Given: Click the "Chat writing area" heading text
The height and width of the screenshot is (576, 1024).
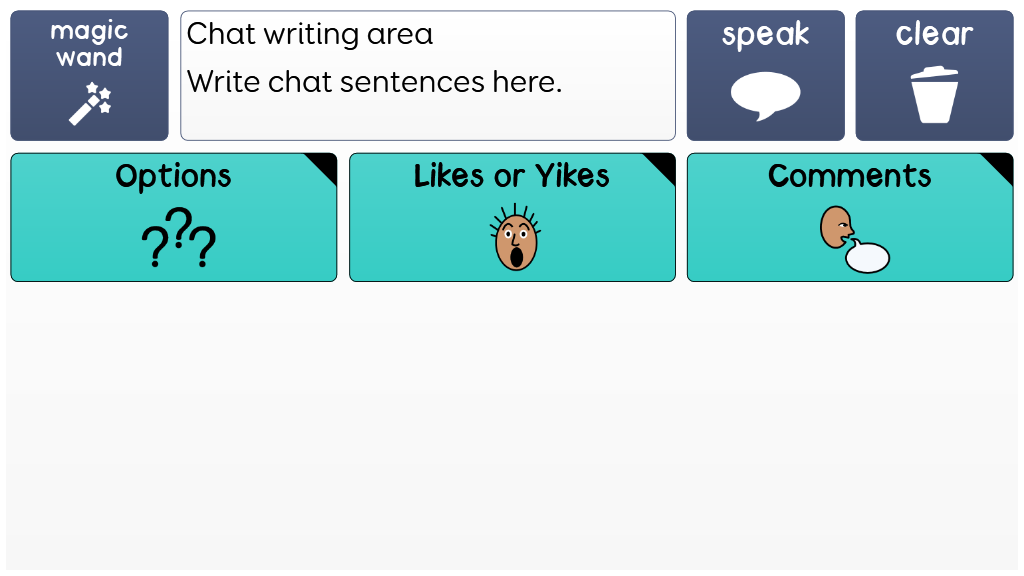Looking at the screenshot, I should [x=310, y=34].
